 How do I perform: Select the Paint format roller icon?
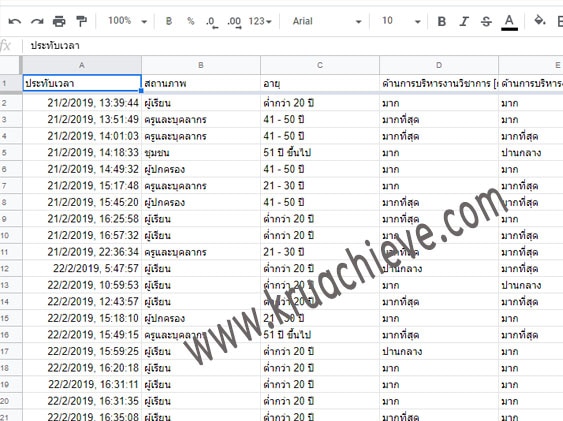[82, 22]
